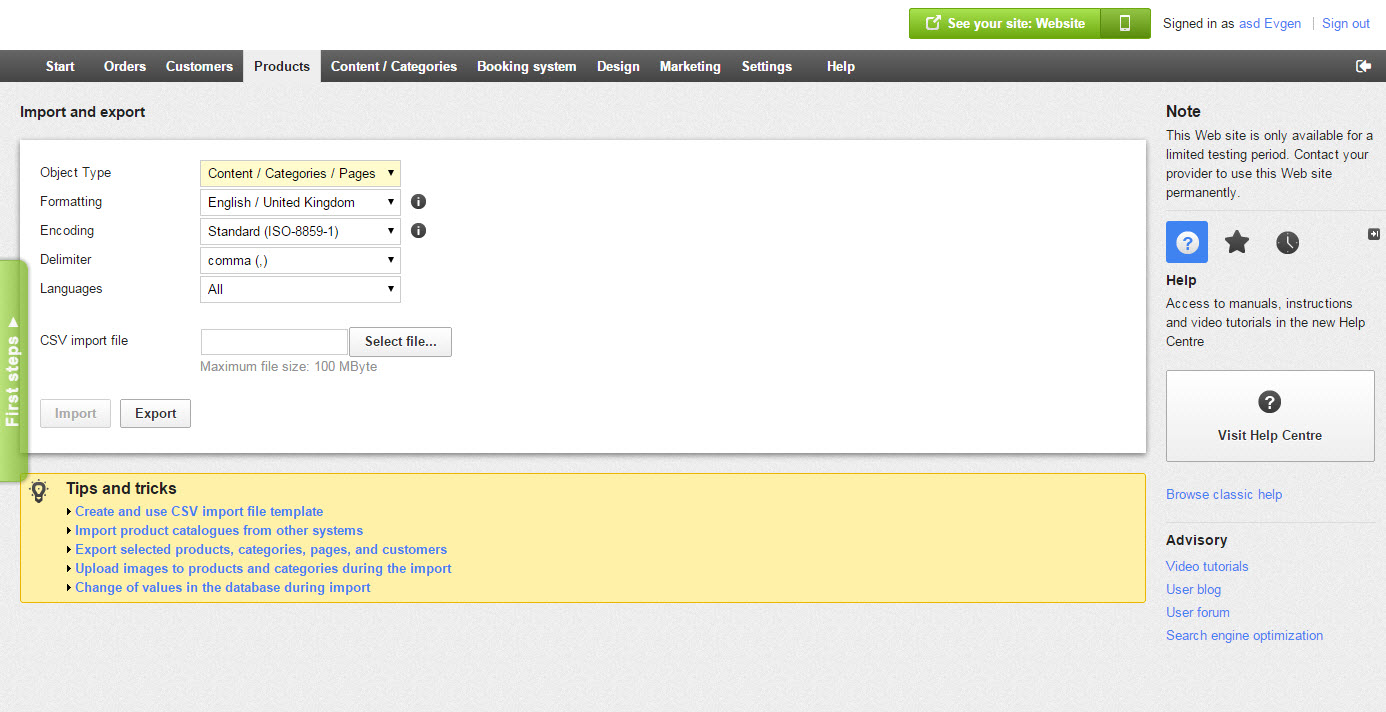This screenshot has width=1386, height=712.
Task: Open the Object Type dropdown
Action: pos(300,173)
